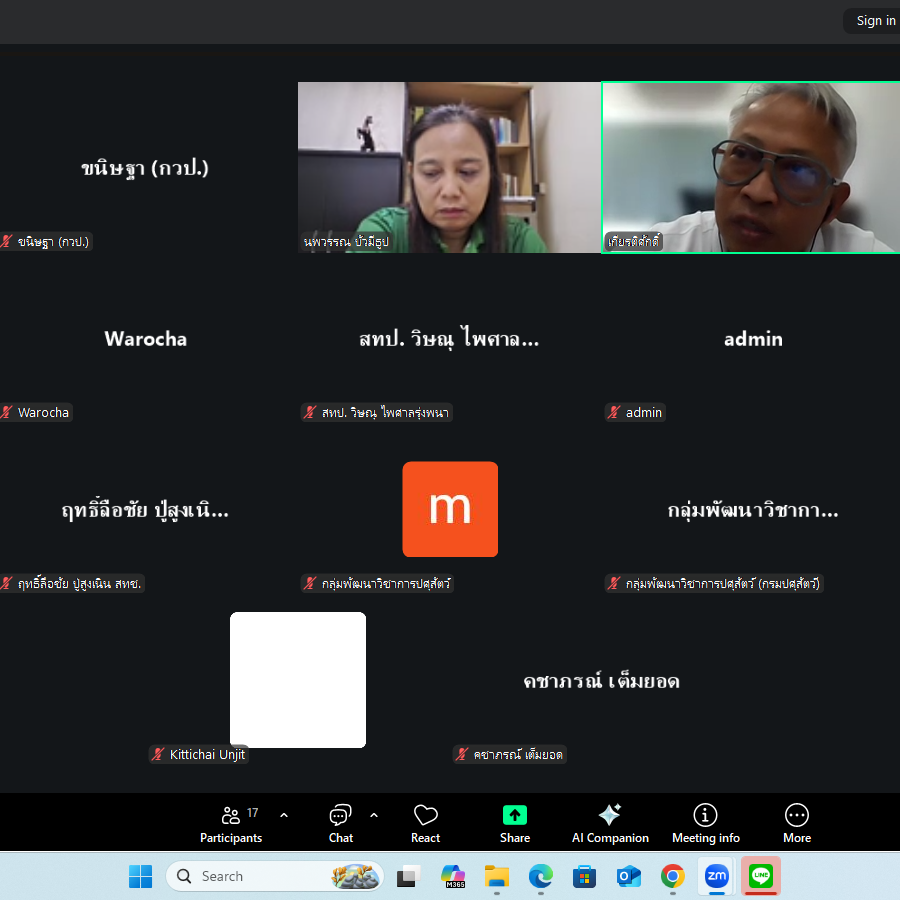This screenshot has width=900, height=900.
Task: Open AI Companion
Action: click(610, 824)
